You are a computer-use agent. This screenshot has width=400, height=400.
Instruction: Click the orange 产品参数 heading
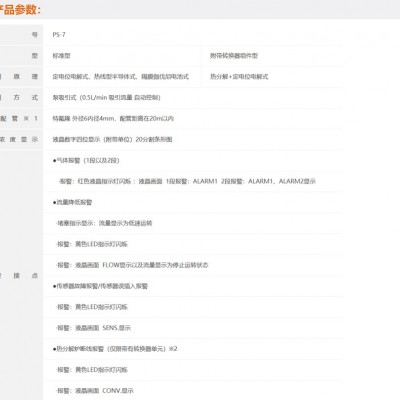[19, 9]
